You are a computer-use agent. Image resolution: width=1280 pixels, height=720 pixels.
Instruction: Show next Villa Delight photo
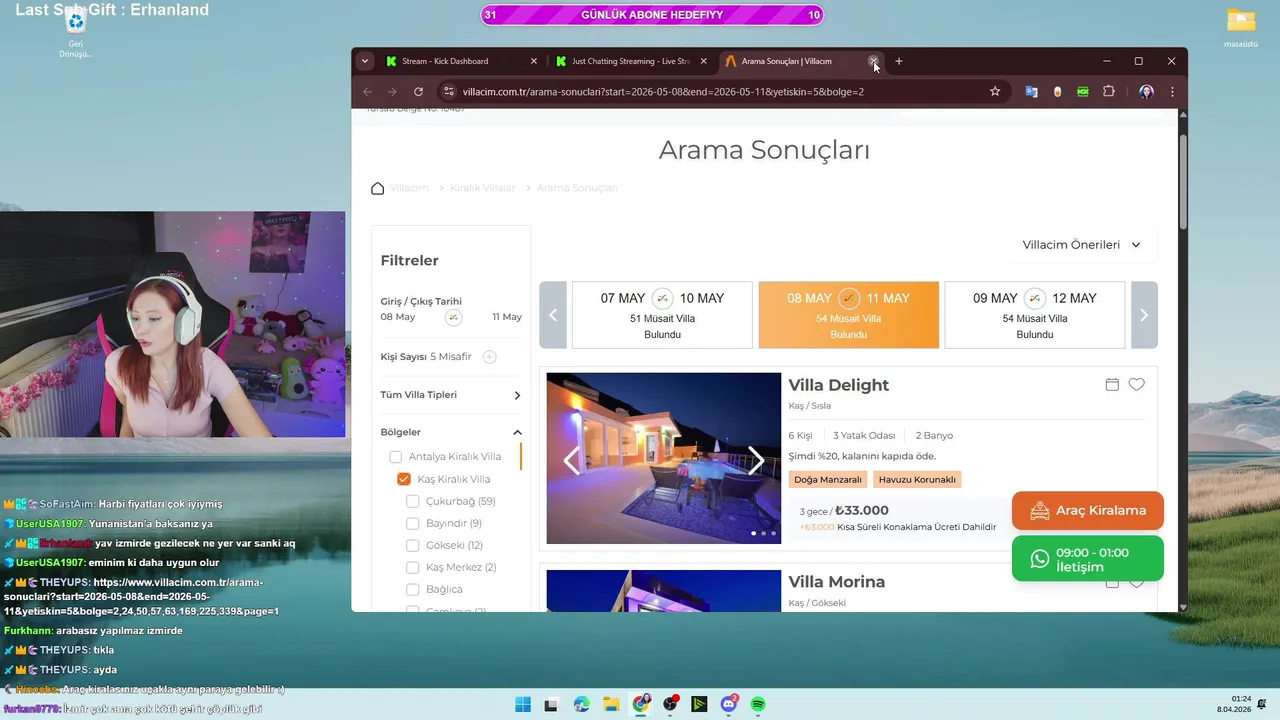756,460
